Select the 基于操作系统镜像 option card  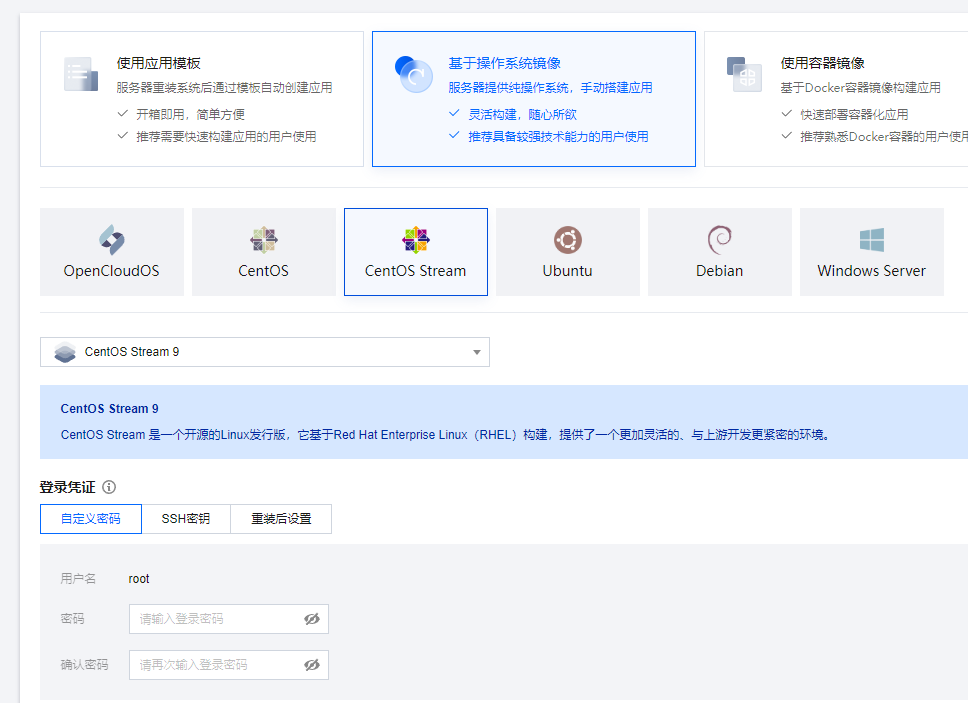tap(533, 98)
